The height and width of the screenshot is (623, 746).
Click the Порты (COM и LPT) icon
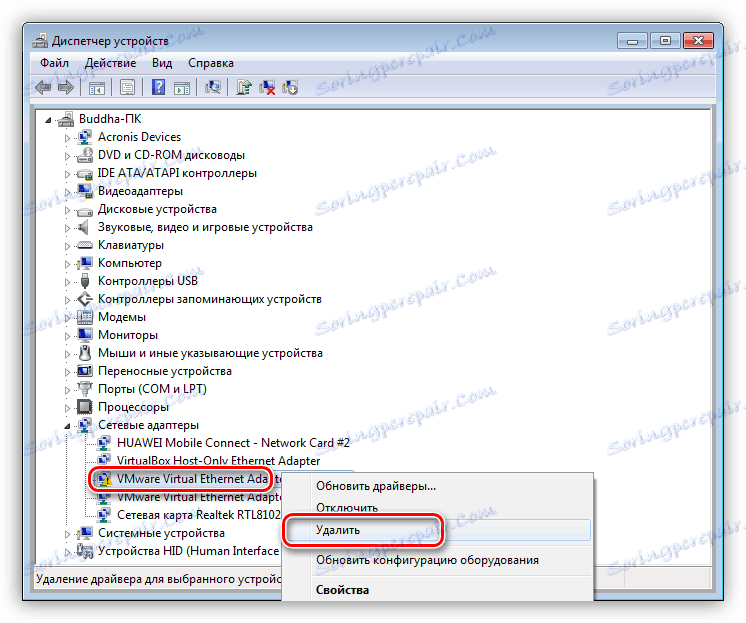pyautogui.click(x=85, y=389)
